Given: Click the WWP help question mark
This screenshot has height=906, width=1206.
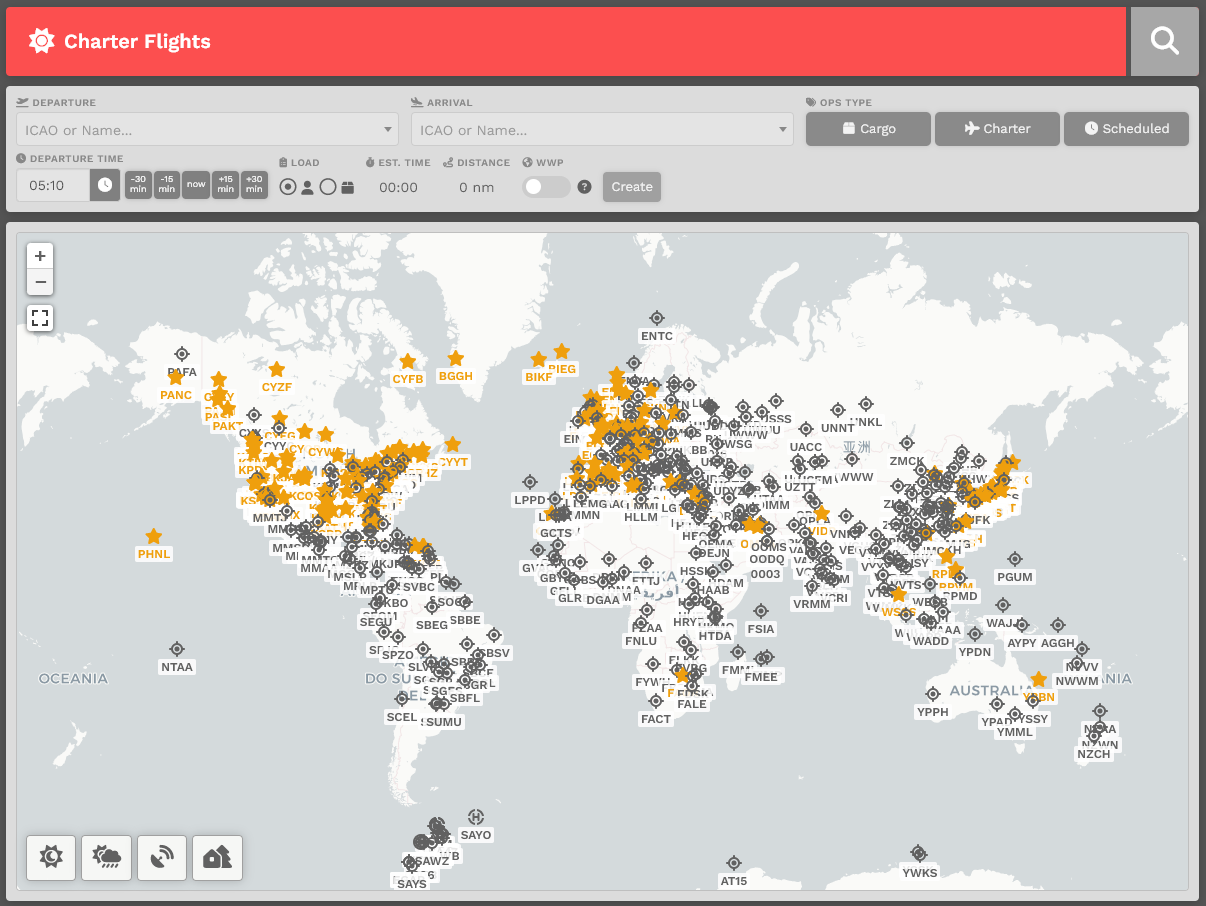Looking at the screenshot, I should [x=585, y=186].
